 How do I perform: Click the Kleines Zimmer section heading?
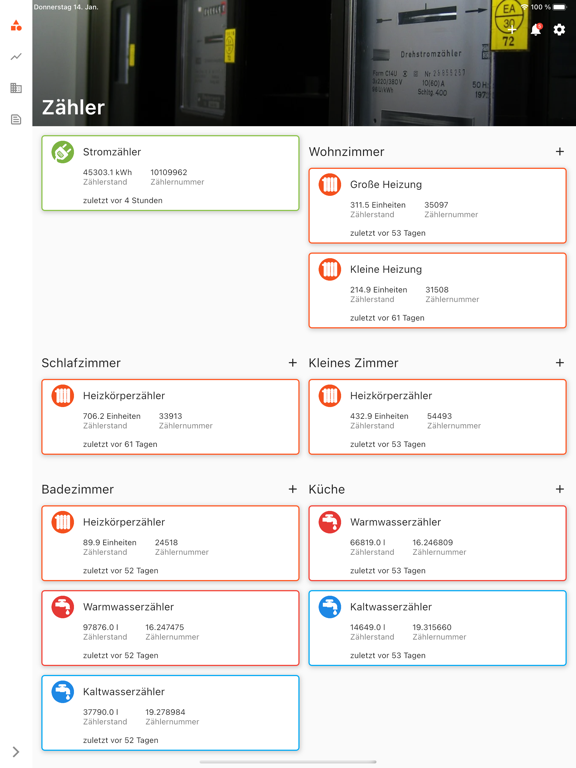[353, 363]
